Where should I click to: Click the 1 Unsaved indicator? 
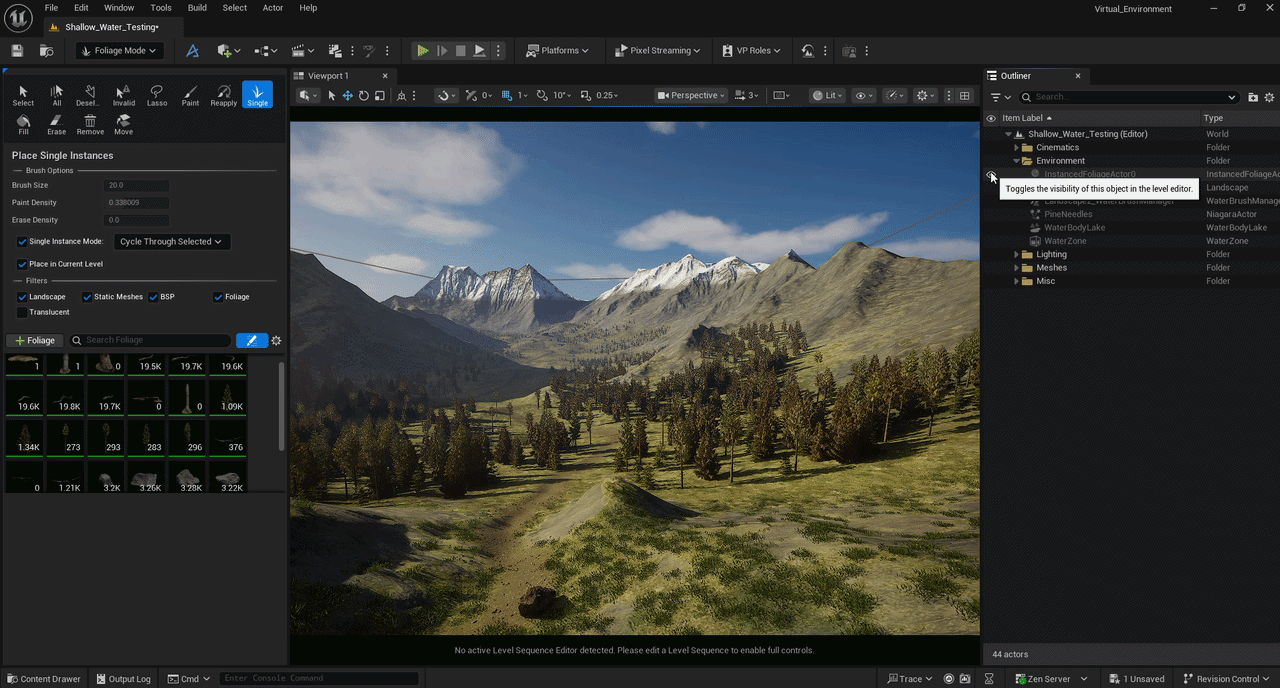[x=1137, y=679]
